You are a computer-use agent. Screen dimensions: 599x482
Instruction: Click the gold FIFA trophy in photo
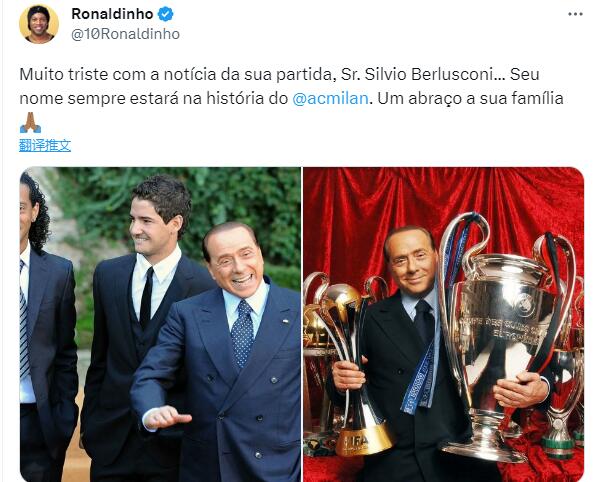tap(350, 369)
